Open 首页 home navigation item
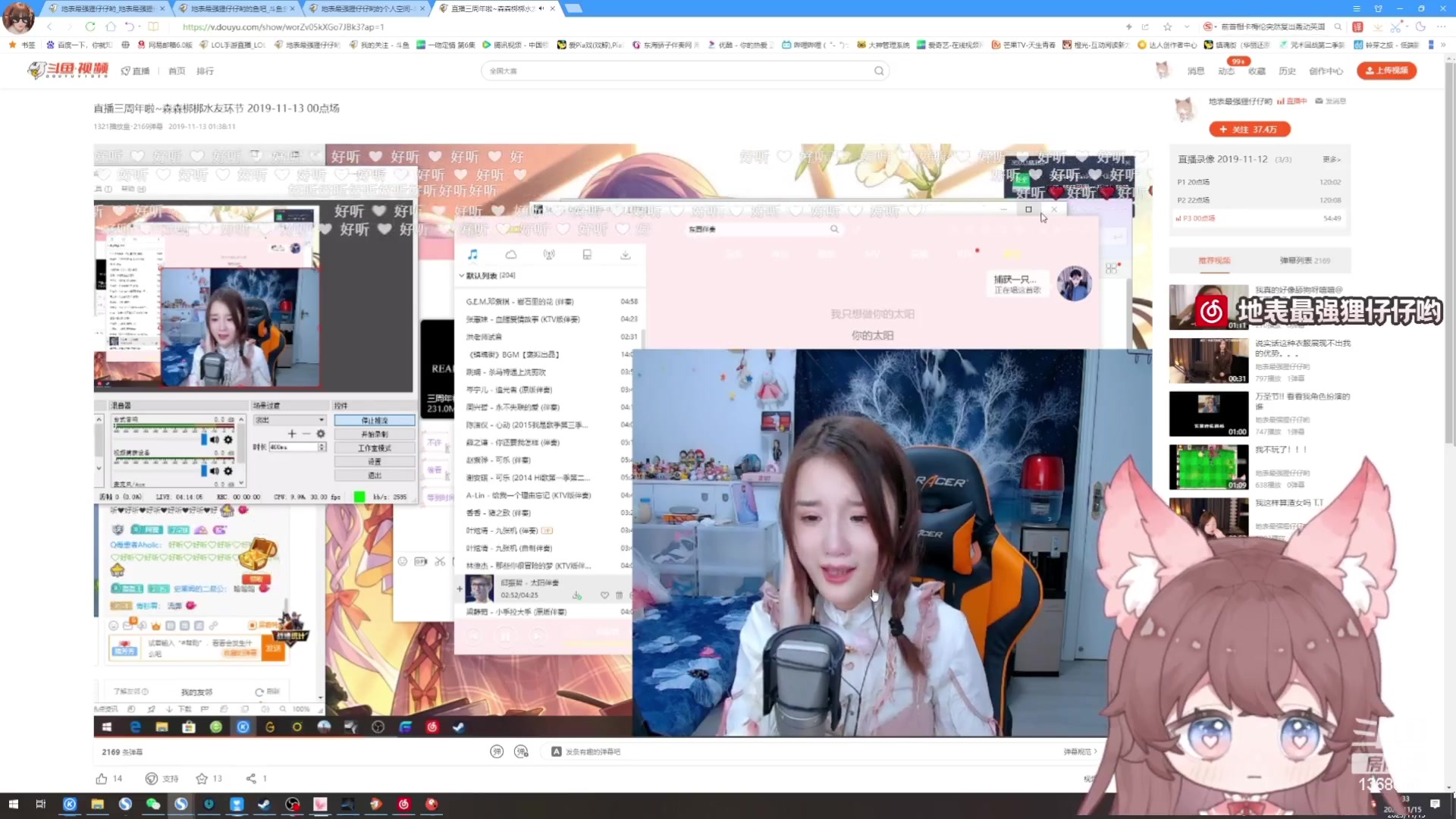This screenshot has width=1456, height=819. (177, 71)
